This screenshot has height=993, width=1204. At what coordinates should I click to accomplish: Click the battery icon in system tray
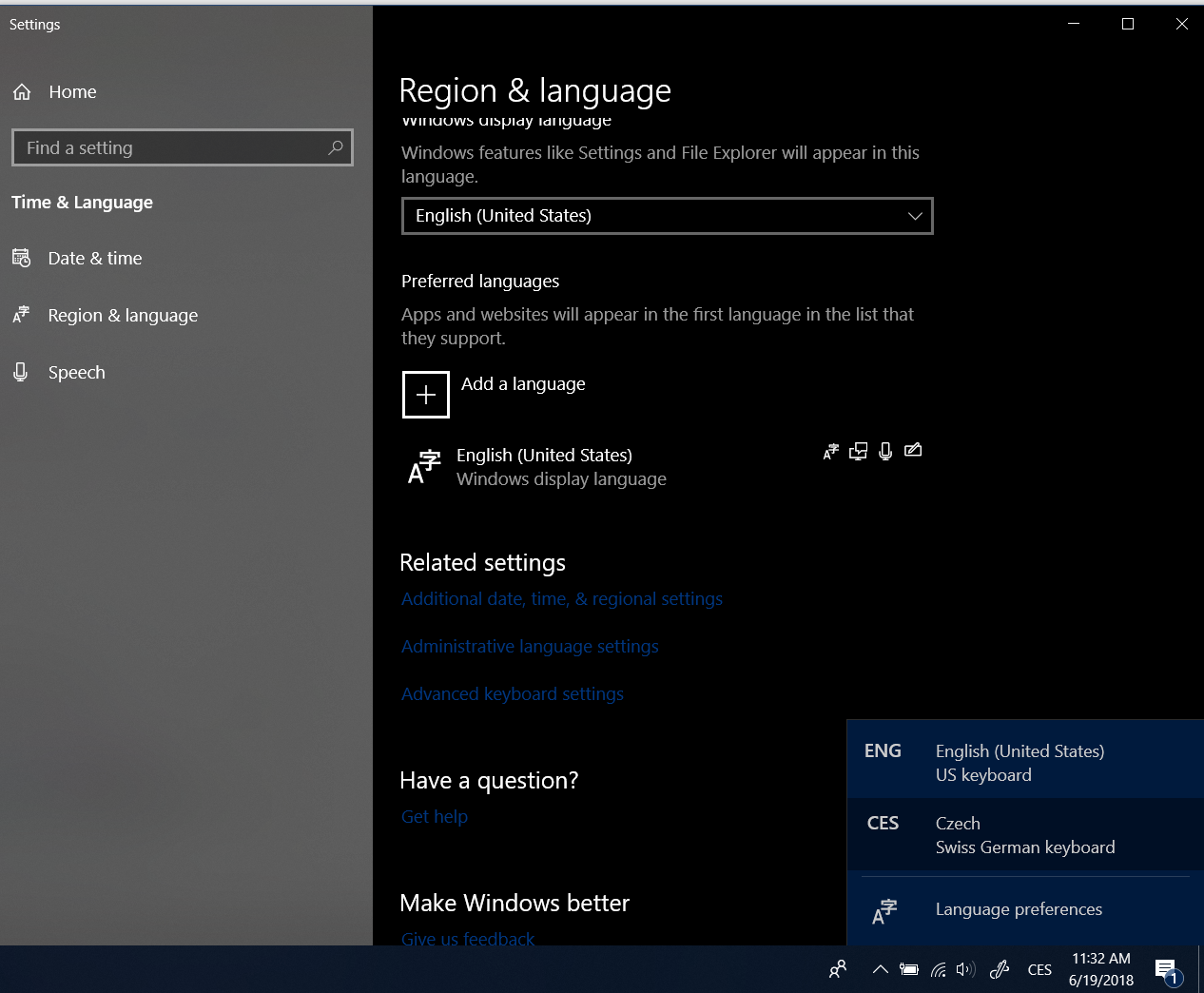pos(909,970)
